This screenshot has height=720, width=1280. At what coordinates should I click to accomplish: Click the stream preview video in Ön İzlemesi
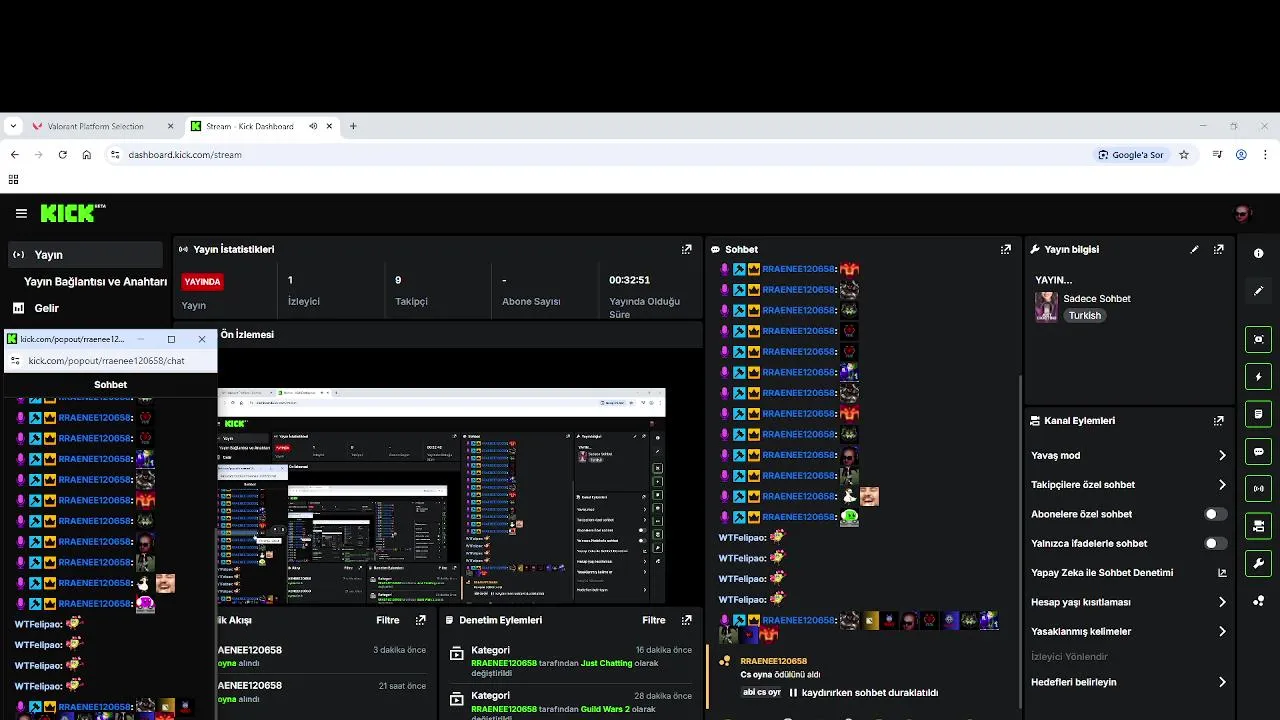point(441,496)
